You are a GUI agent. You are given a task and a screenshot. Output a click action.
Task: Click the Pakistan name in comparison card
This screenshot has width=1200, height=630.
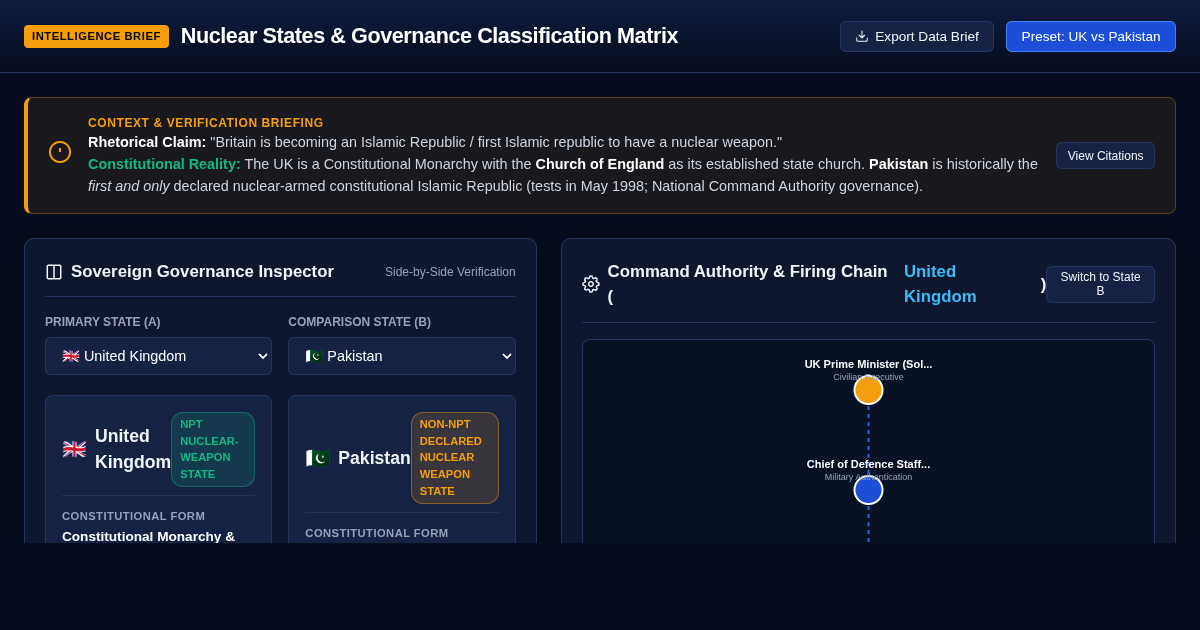click(x=374, y=458)
